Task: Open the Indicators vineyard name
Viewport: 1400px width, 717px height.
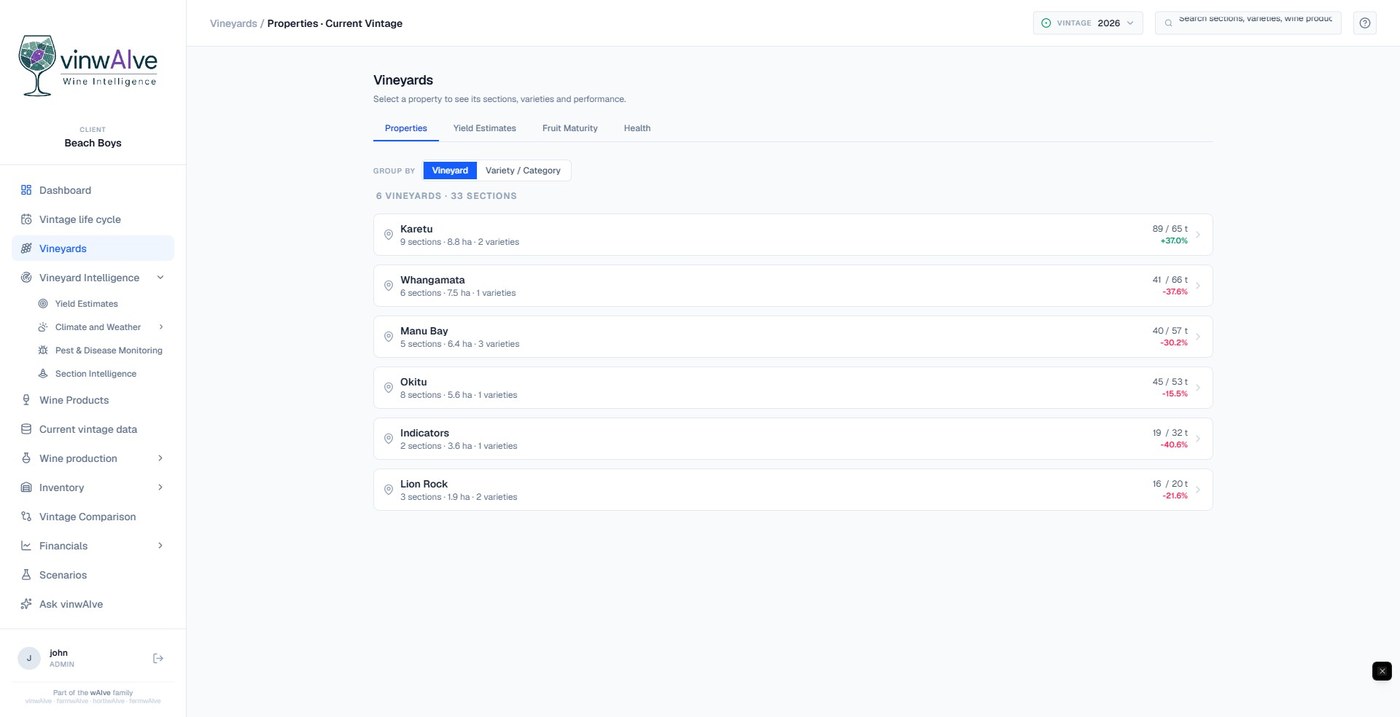Action: pyautogui.click(x=424, y=433)
